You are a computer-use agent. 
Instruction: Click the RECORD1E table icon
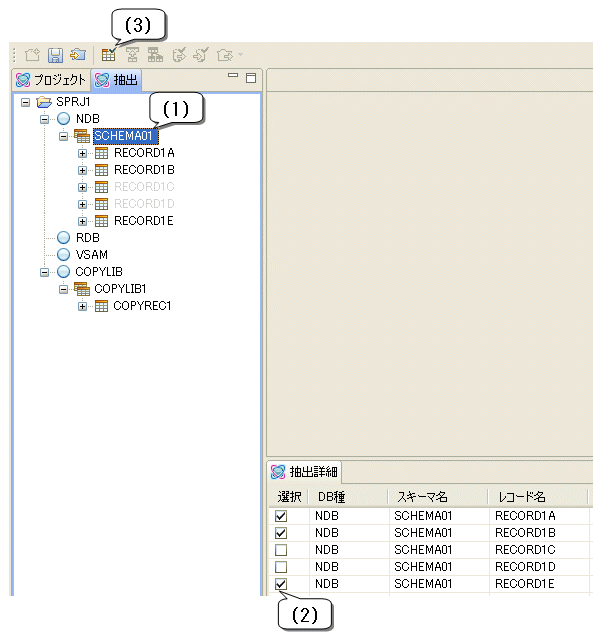(101, 221)
